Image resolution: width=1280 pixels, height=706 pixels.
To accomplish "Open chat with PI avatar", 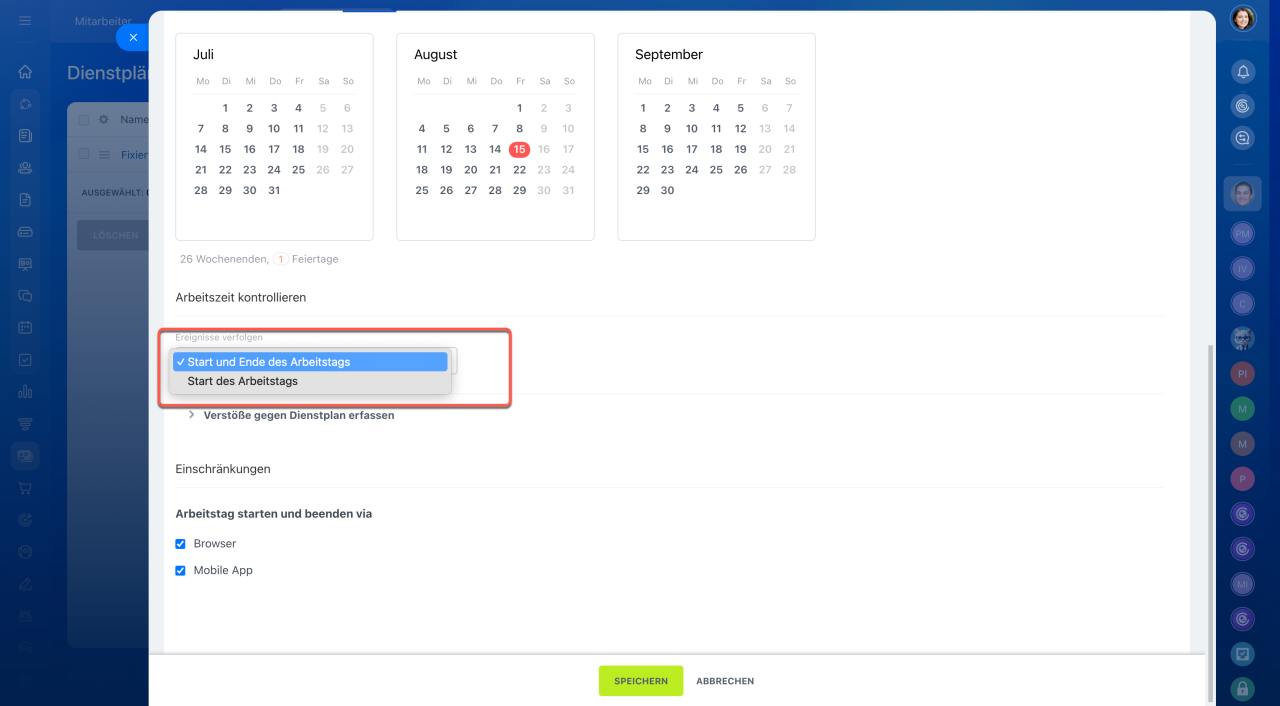I will (1243, 373).
